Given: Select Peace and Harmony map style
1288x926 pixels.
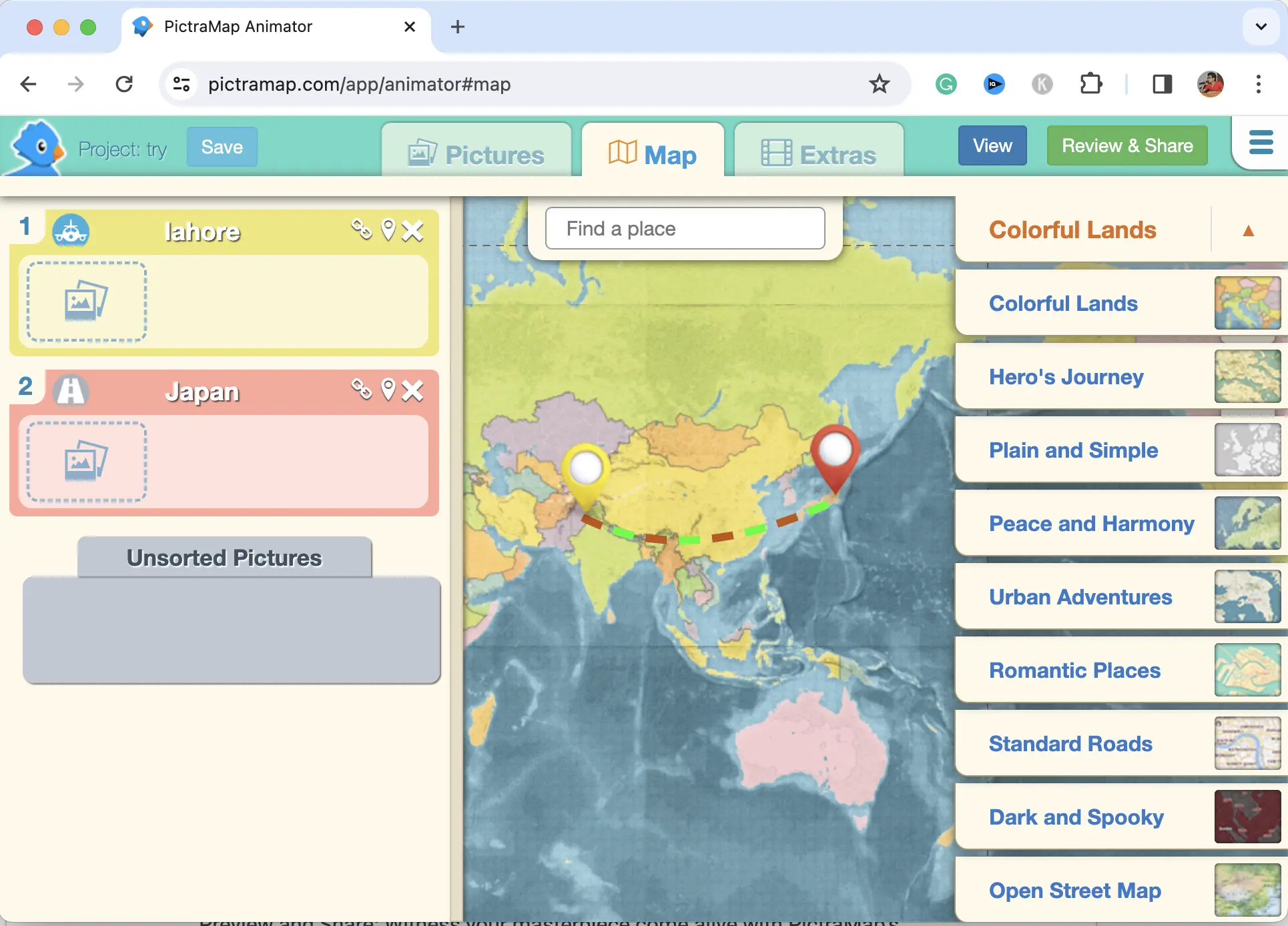Looking at the screenshot, I should pos(1121,523).
